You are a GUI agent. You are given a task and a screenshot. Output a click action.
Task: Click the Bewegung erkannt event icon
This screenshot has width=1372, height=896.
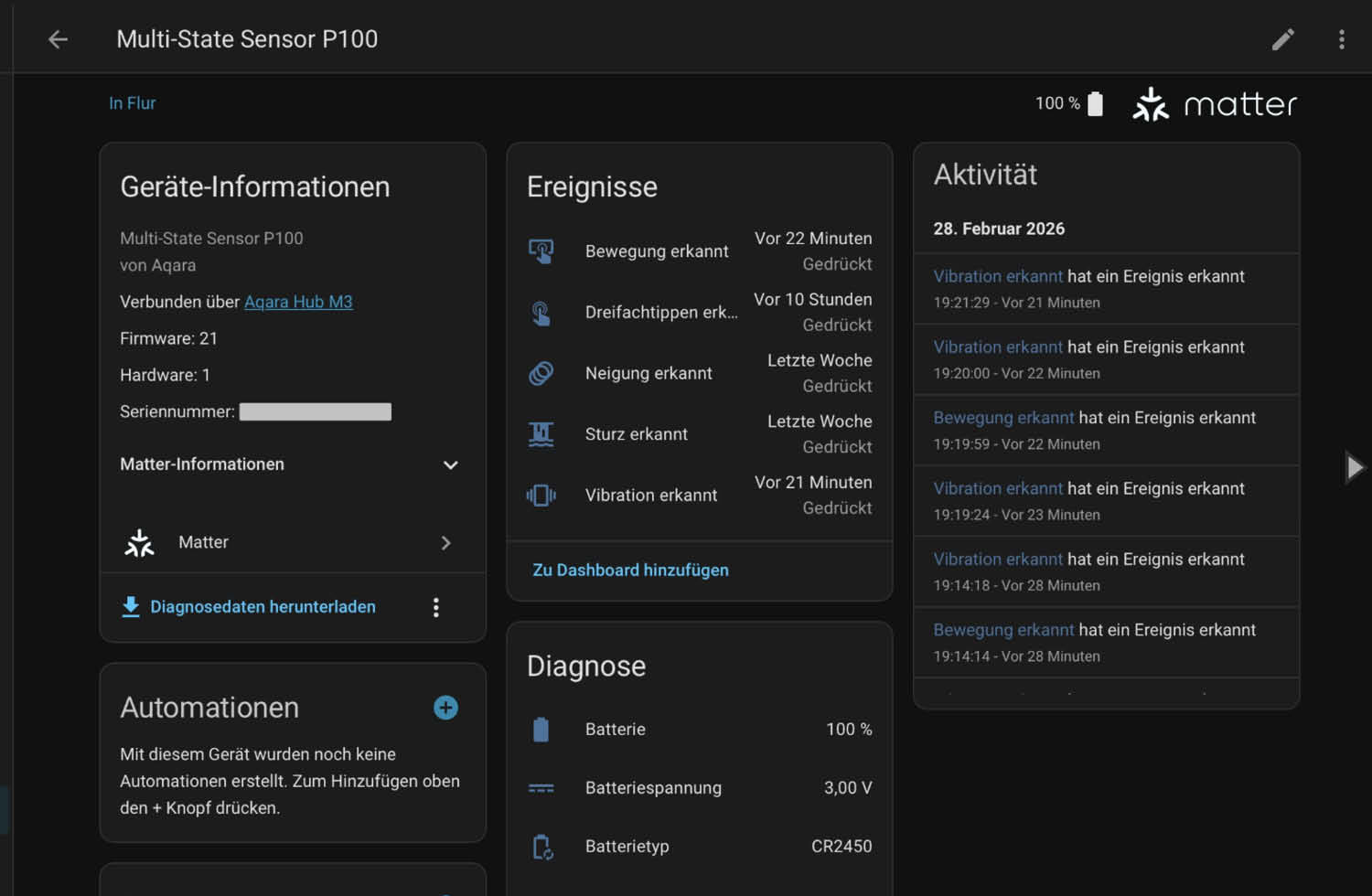541,251
